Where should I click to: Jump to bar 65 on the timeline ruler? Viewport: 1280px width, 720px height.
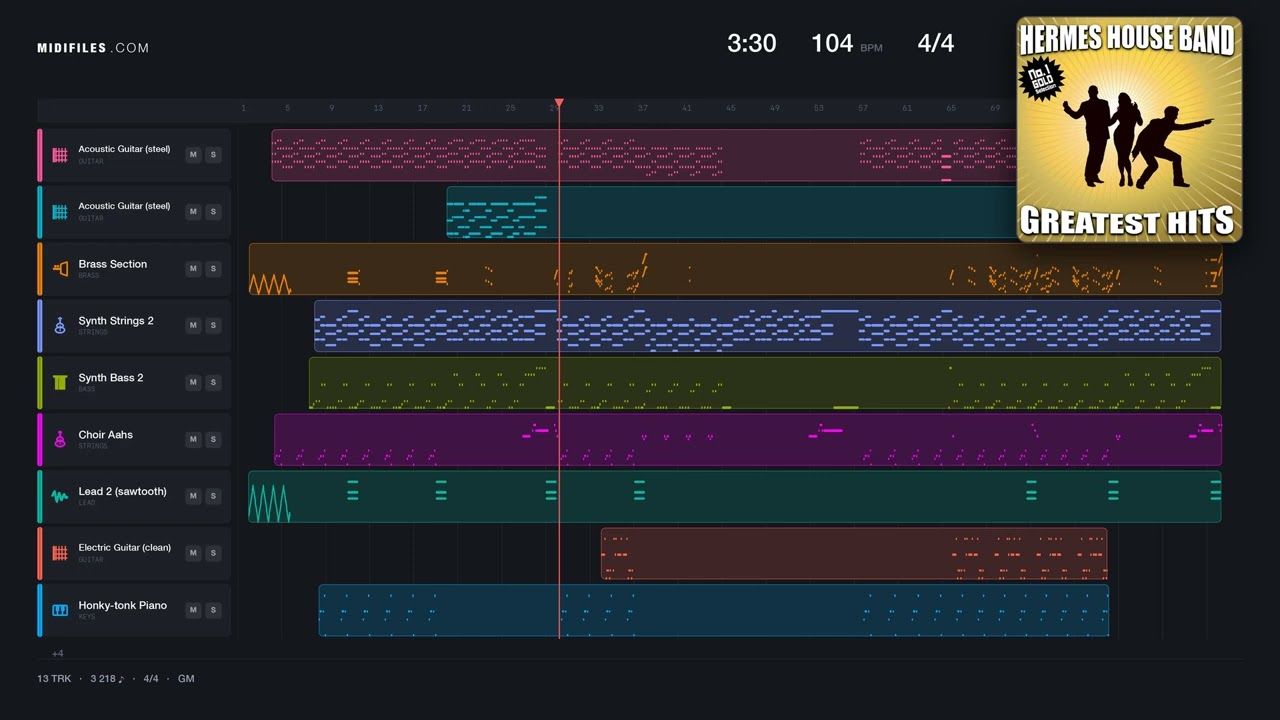click(x=951, y=108)
